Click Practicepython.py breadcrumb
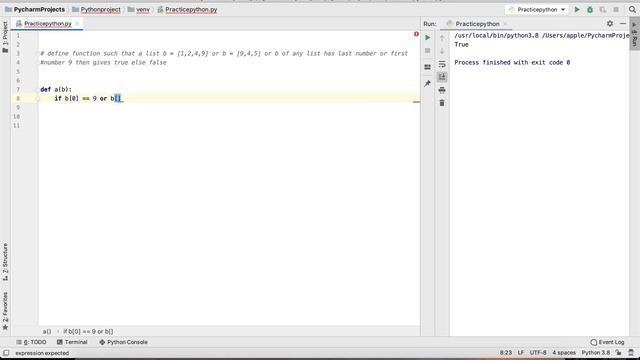This screenshot has width=640, height=360. 187,9
